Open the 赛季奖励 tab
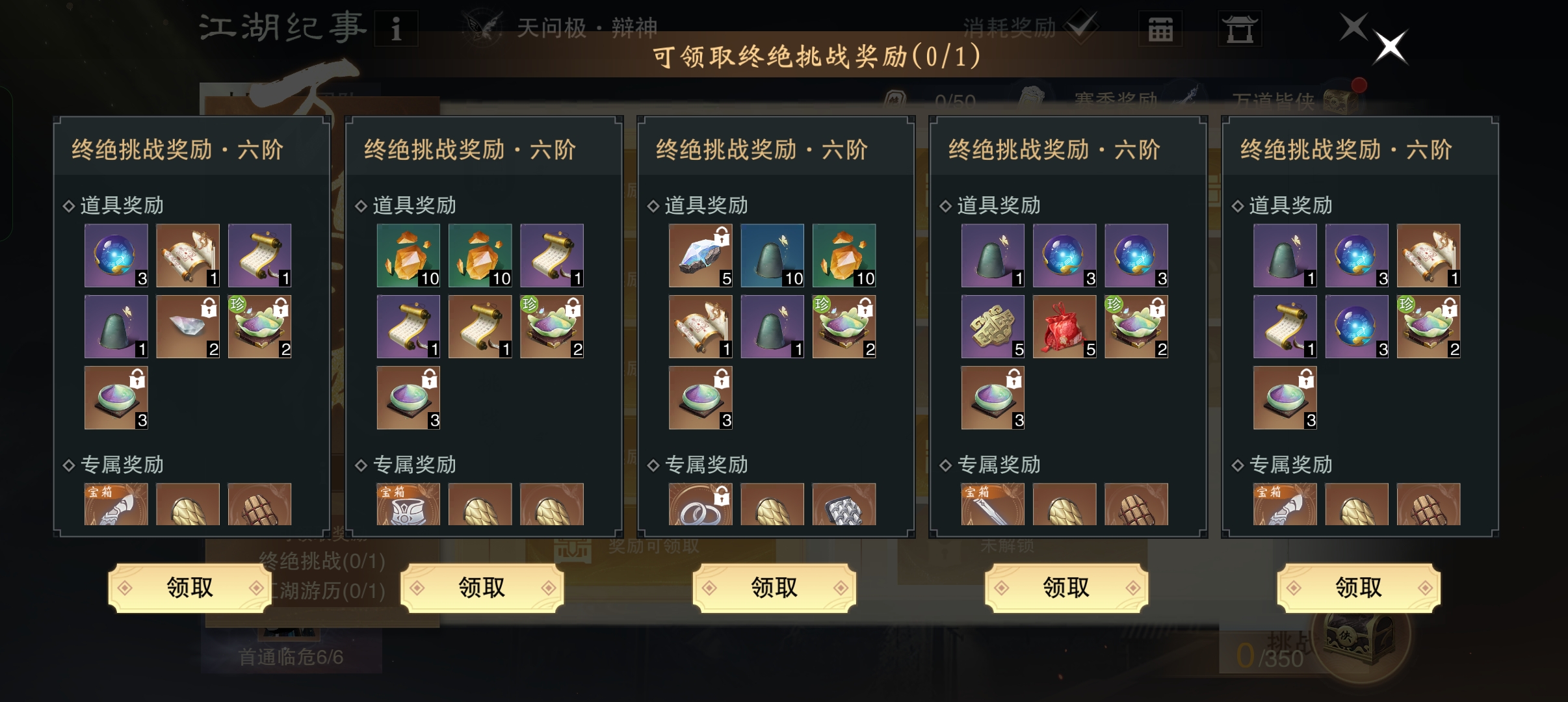The width and height of the screenshot is (1568, 702). pos(1116,101)
